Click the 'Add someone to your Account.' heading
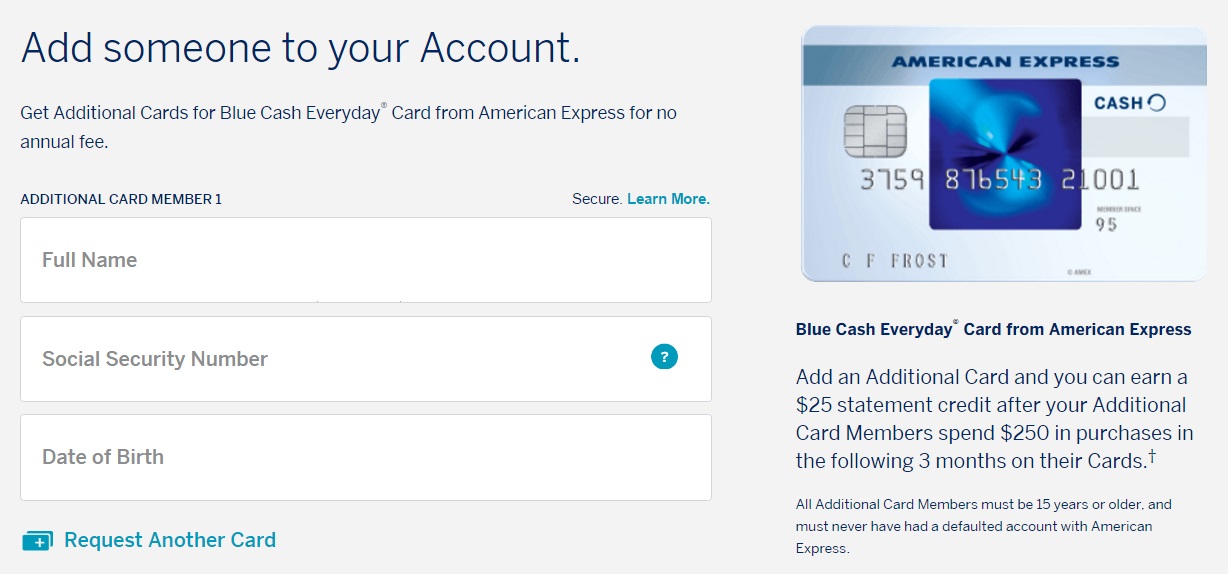This screenshot has width=1228, height=574. (x=300, y=48)
